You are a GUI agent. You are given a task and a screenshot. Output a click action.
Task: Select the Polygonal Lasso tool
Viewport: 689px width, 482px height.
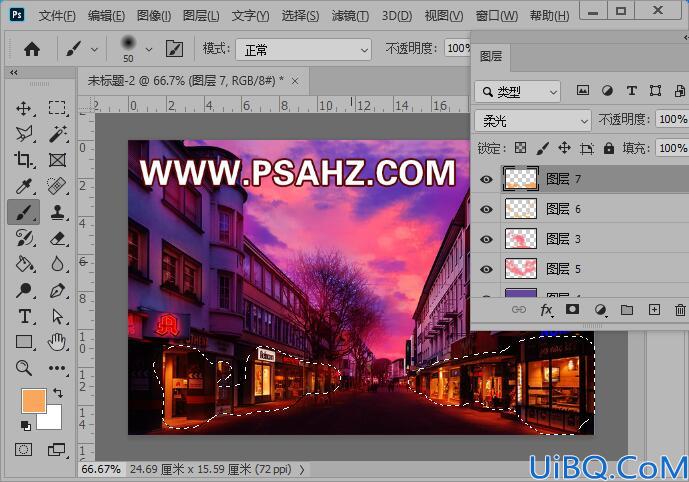point(24,134)
